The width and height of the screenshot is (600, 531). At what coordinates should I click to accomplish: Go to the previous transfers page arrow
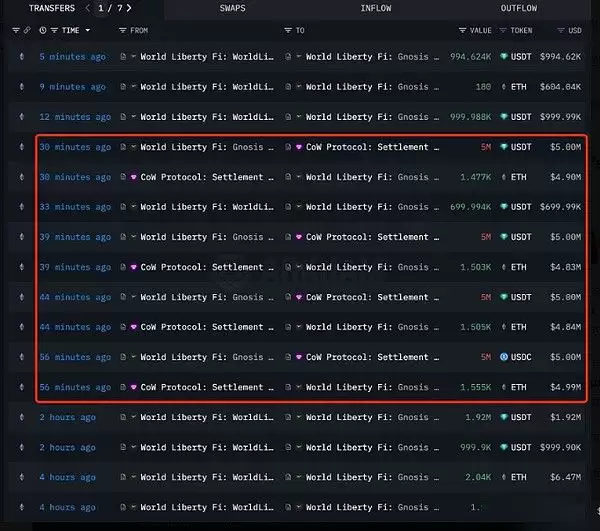(88, 8)
